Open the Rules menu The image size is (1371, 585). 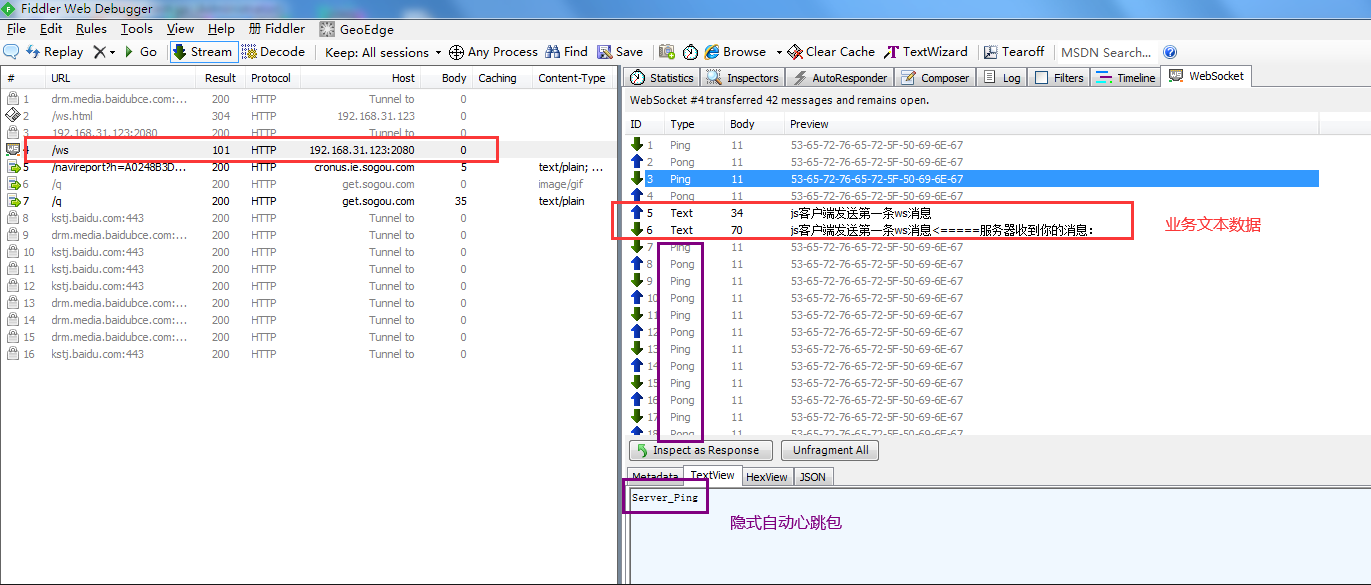[x=91, y=29]
